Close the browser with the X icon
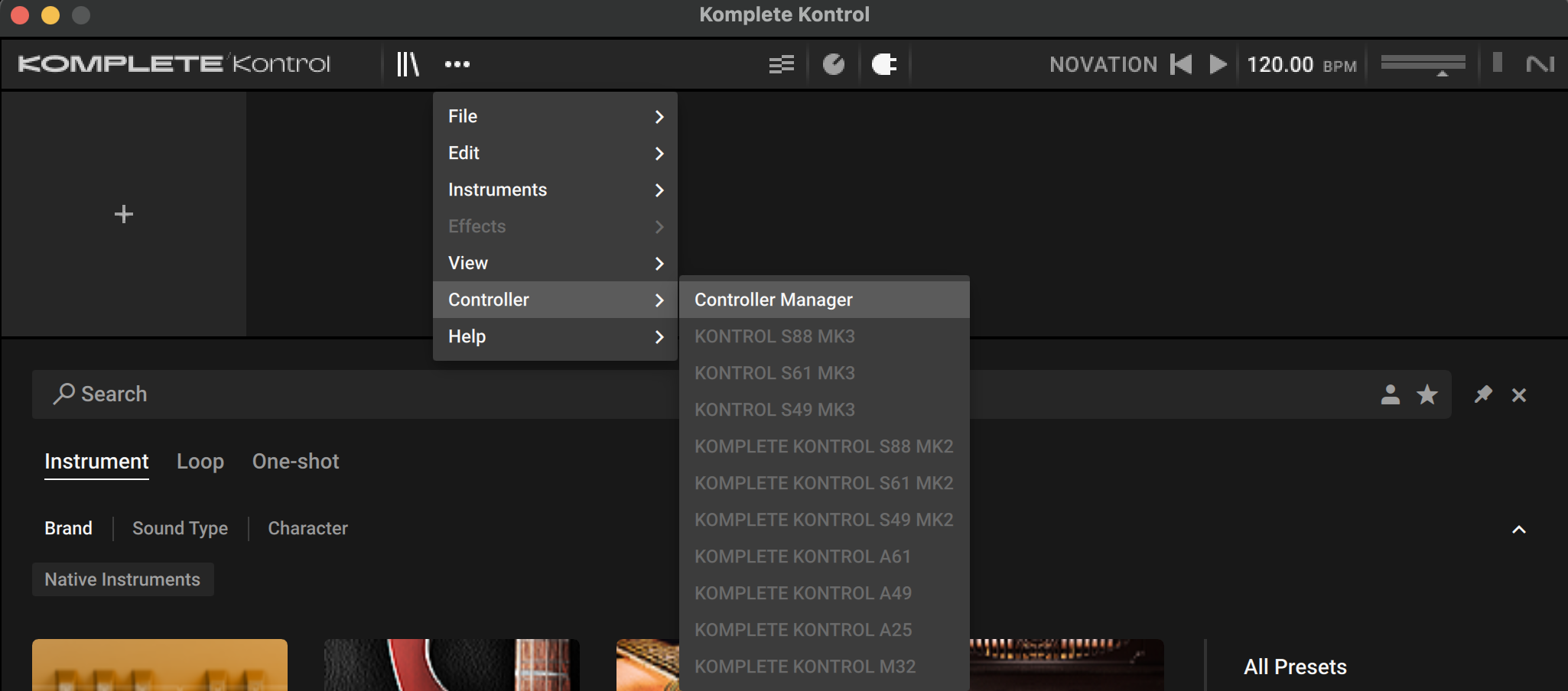This screenshot has width=1568, height=691. [x=1519, y=394]
